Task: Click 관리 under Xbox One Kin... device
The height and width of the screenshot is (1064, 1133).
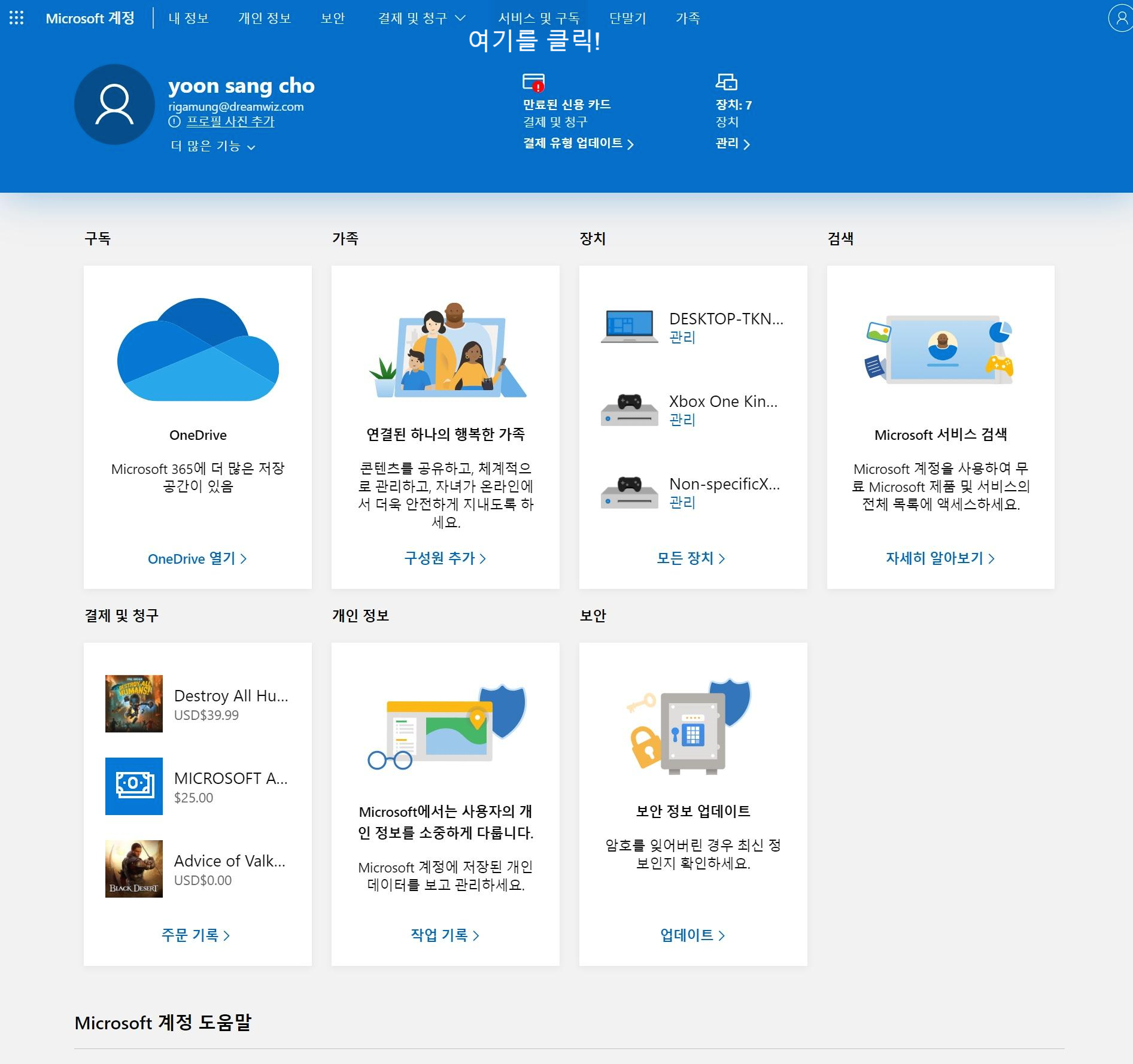Action: coord(682,420)
